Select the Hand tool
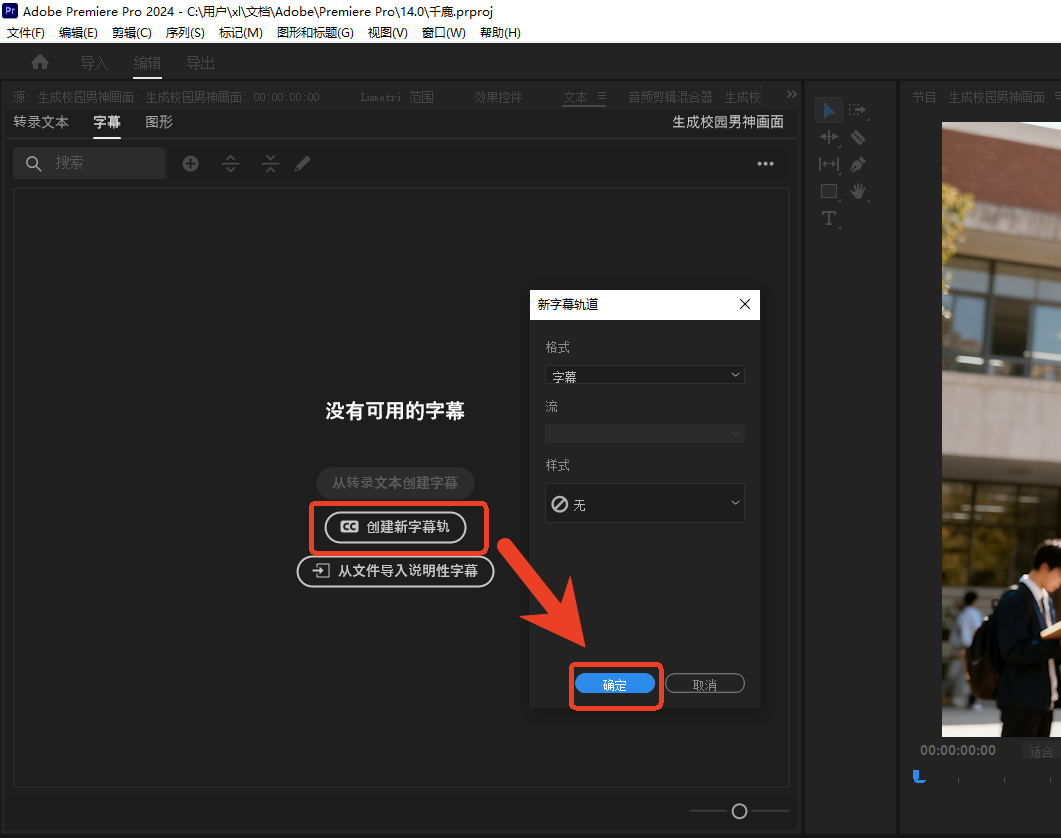Viewport: 1061px width, 838px height. [x=857, y=191]
